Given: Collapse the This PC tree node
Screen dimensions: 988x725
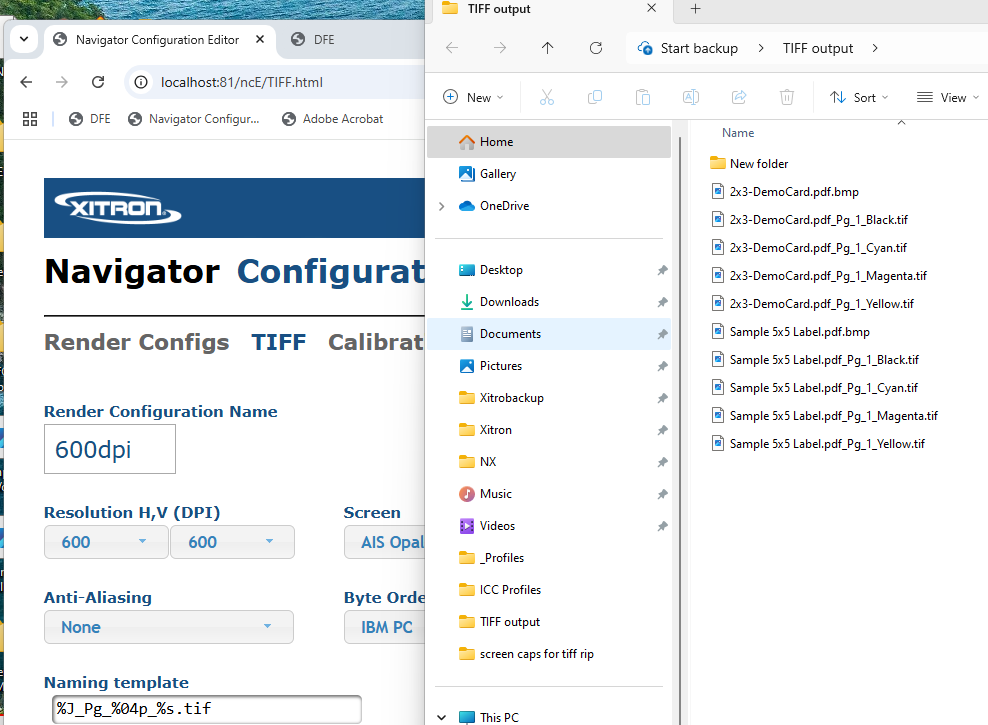Looking at the screenshot, I should coord(442,717).
